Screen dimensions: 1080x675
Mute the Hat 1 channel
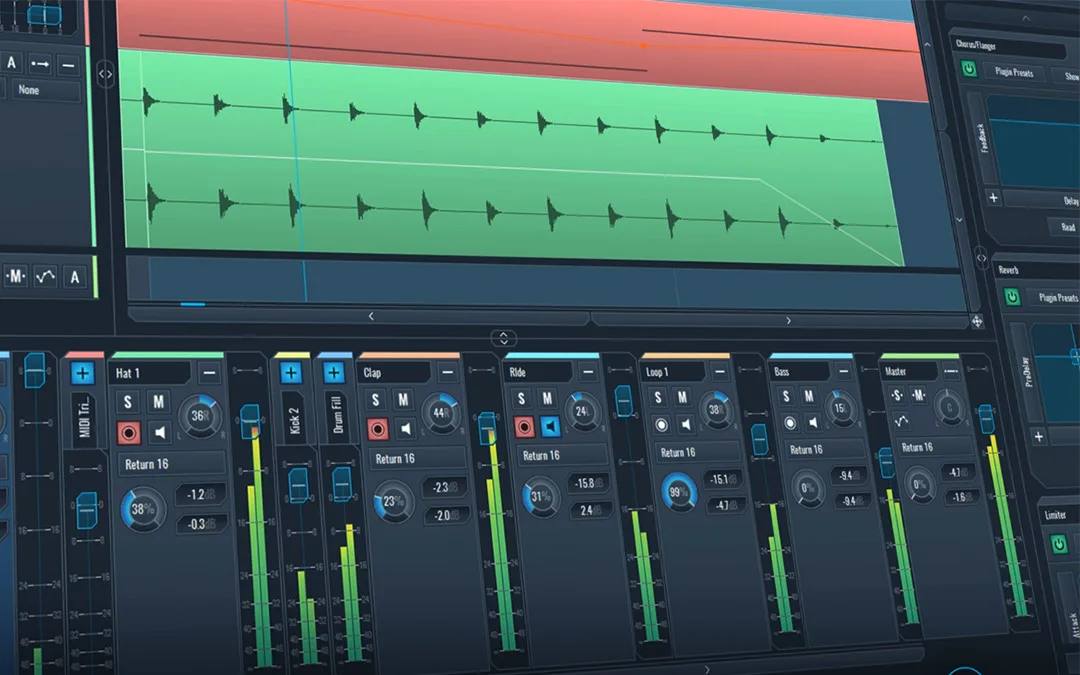point(158,401)
